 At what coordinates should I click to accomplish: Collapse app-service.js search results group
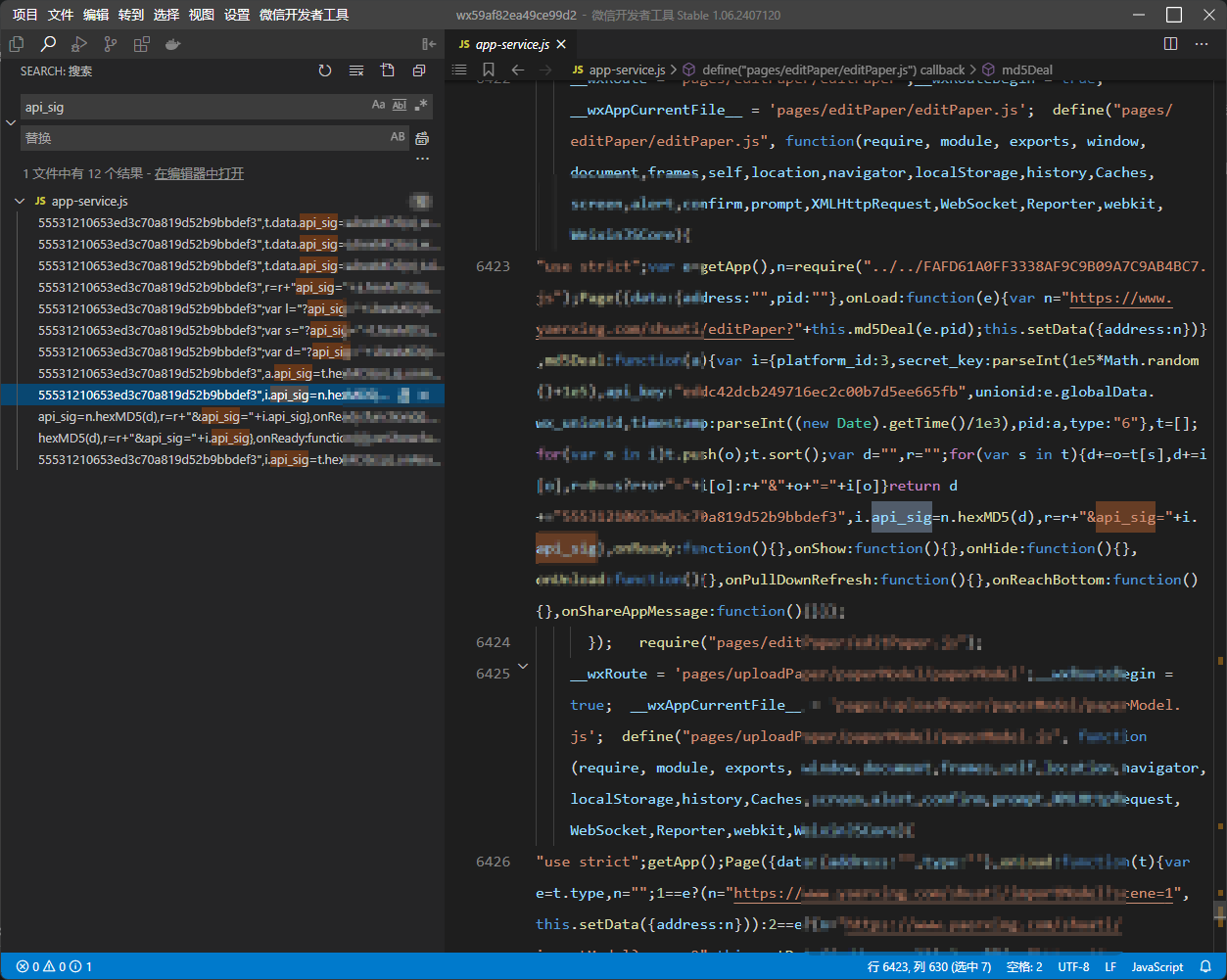coord(21,201)
